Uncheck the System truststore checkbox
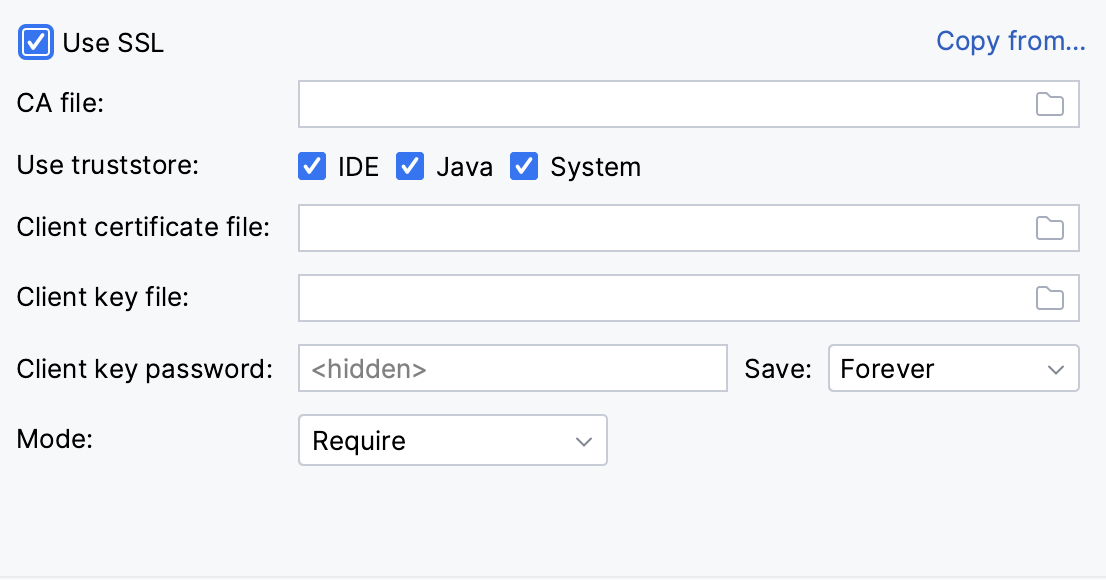 tap(524, 167)
